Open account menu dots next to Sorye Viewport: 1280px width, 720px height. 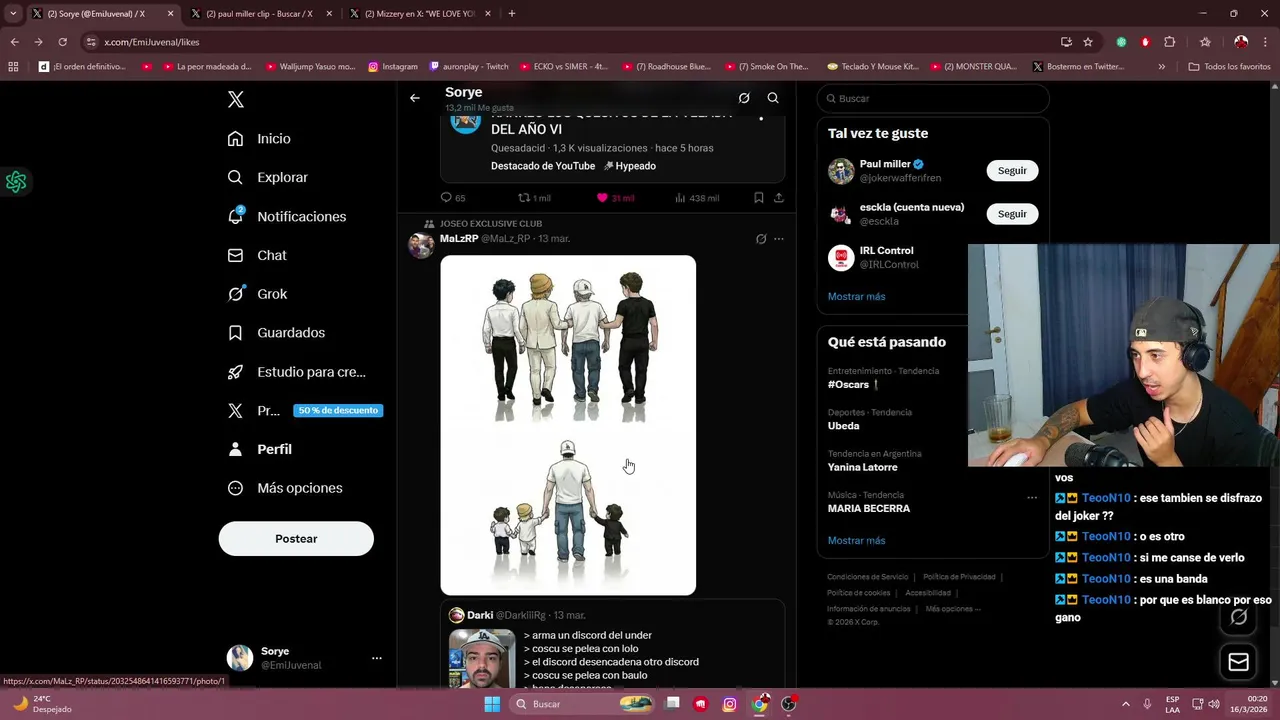click(377, 658)
